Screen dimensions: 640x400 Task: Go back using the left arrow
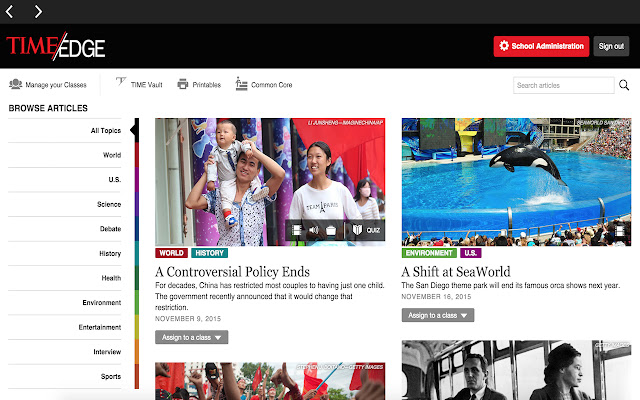tap(10, 11)
